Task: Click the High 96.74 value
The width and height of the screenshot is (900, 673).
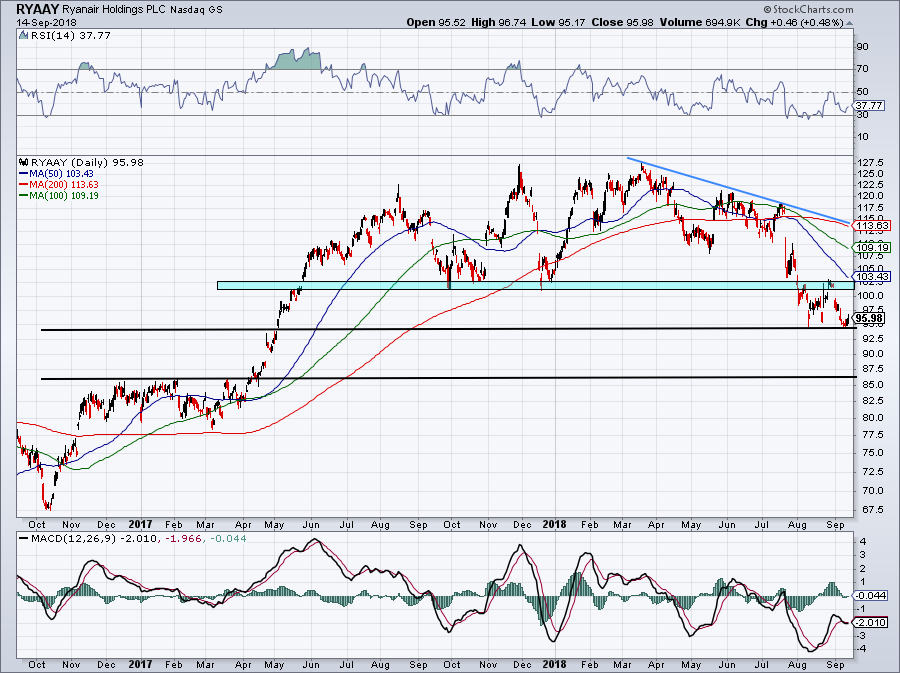Action: click(498, 22)
